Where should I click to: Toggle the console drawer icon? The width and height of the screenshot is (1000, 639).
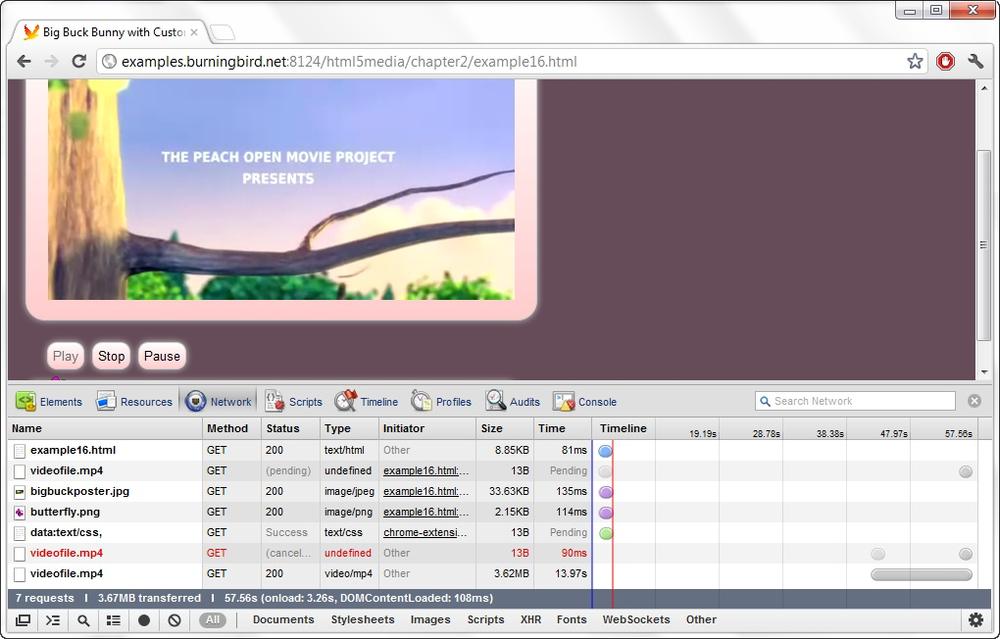pos(53,620)
